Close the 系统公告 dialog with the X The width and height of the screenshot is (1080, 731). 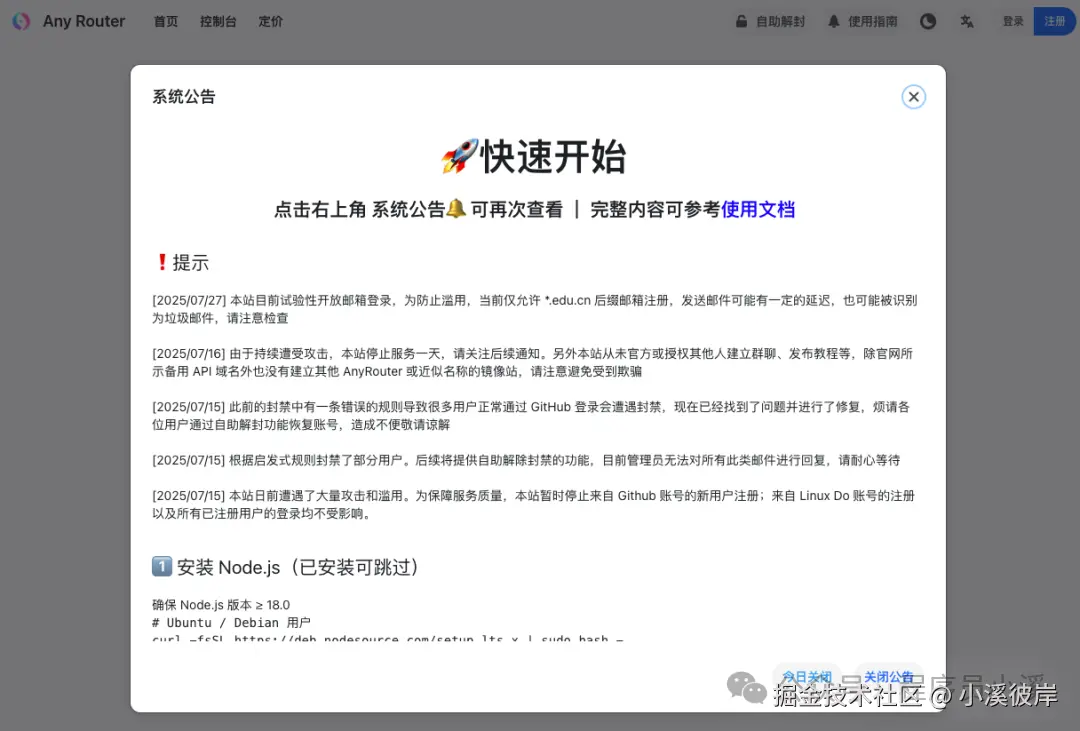pos(913,96)
